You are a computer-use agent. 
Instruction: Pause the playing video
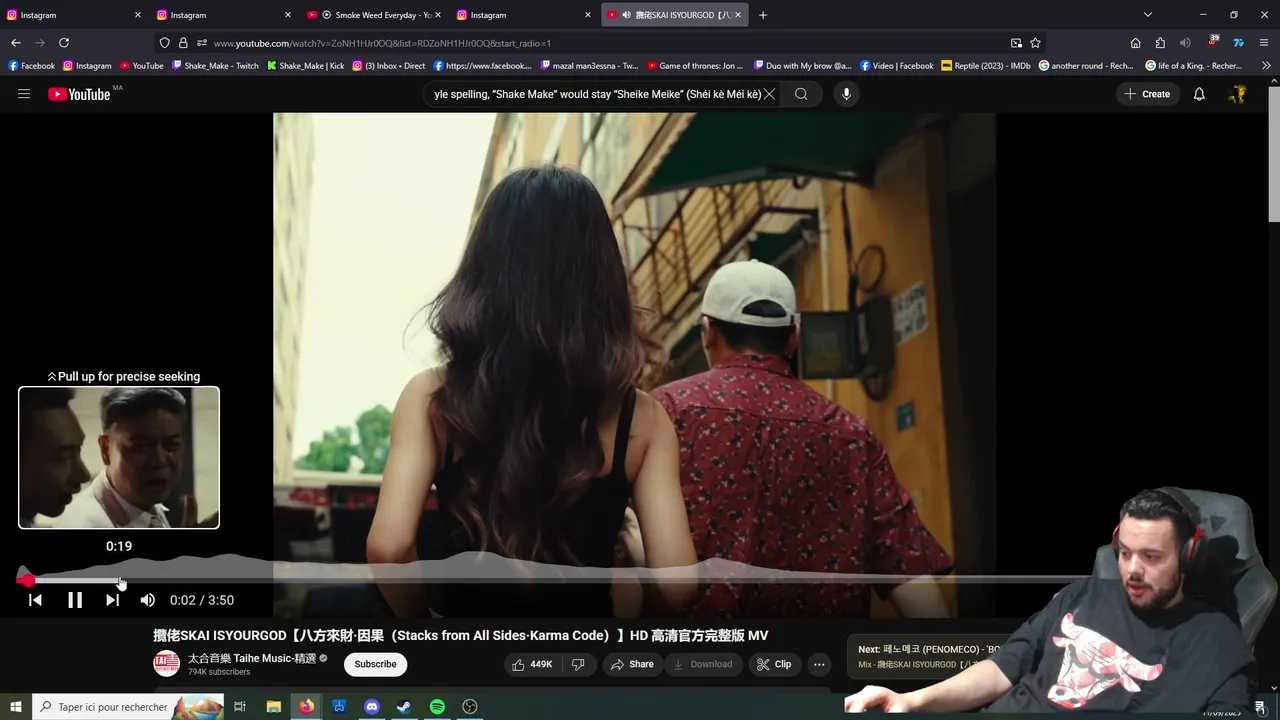[75, 600]
